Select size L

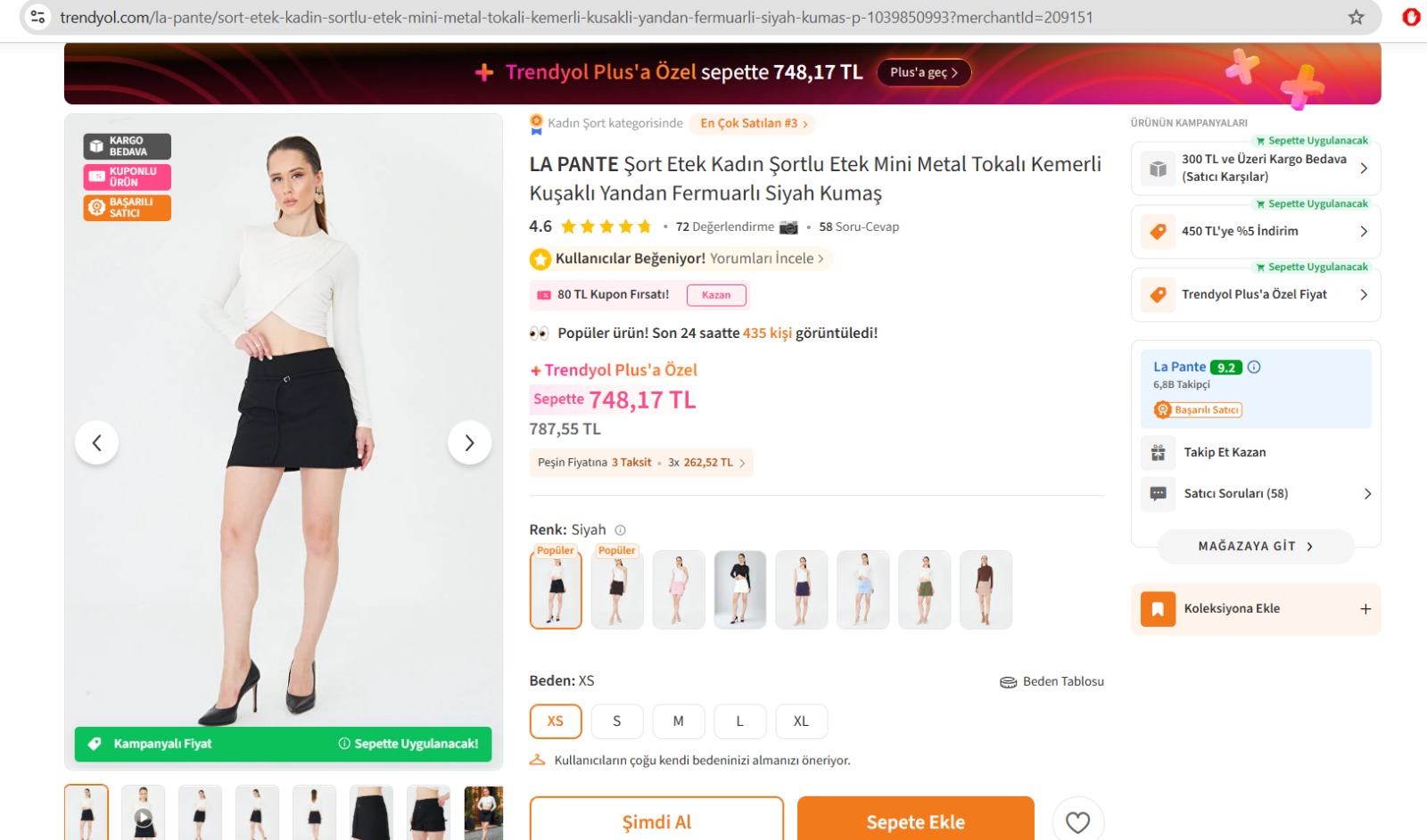tap(740, 721)
